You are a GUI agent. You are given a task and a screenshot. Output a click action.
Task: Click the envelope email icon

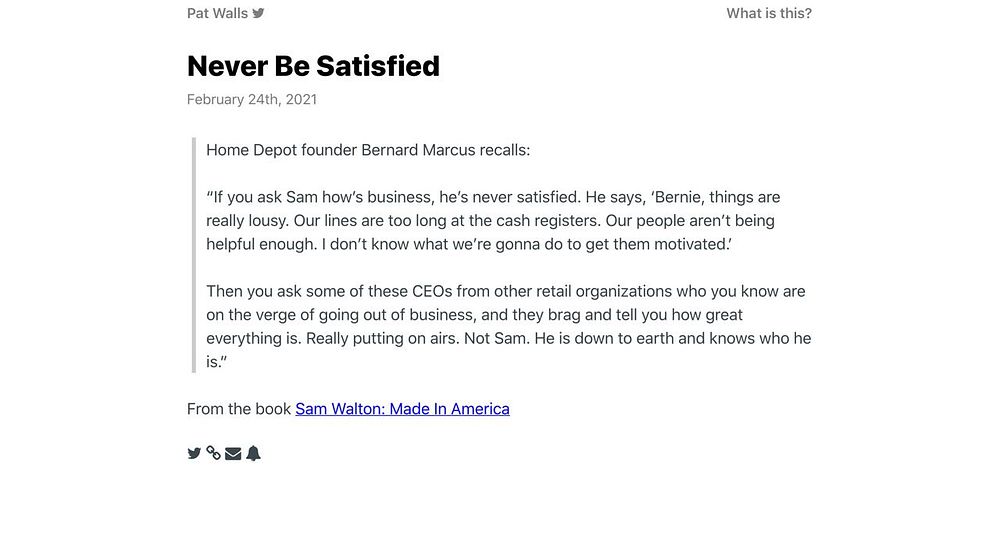233,453
